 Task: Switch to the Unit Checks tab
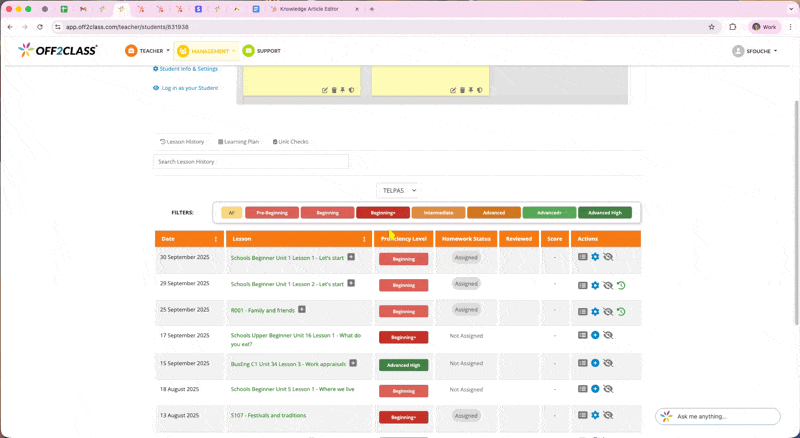291,142
